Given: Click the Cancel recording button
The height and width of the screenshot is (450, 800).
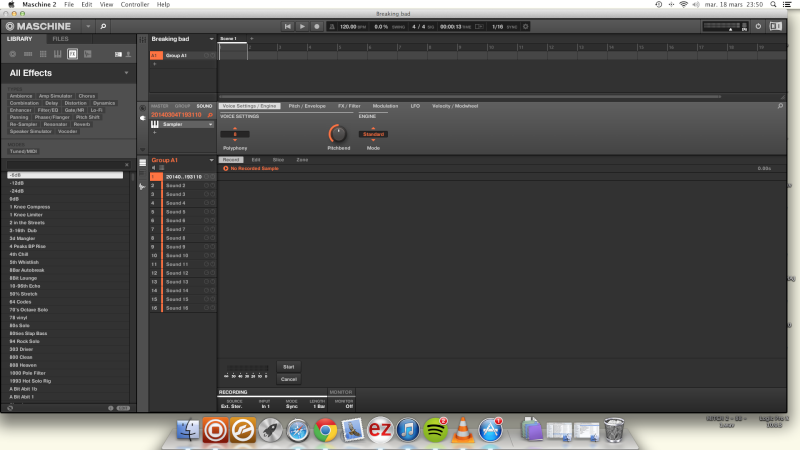Looking at the screenshot, I should [289, 379].
